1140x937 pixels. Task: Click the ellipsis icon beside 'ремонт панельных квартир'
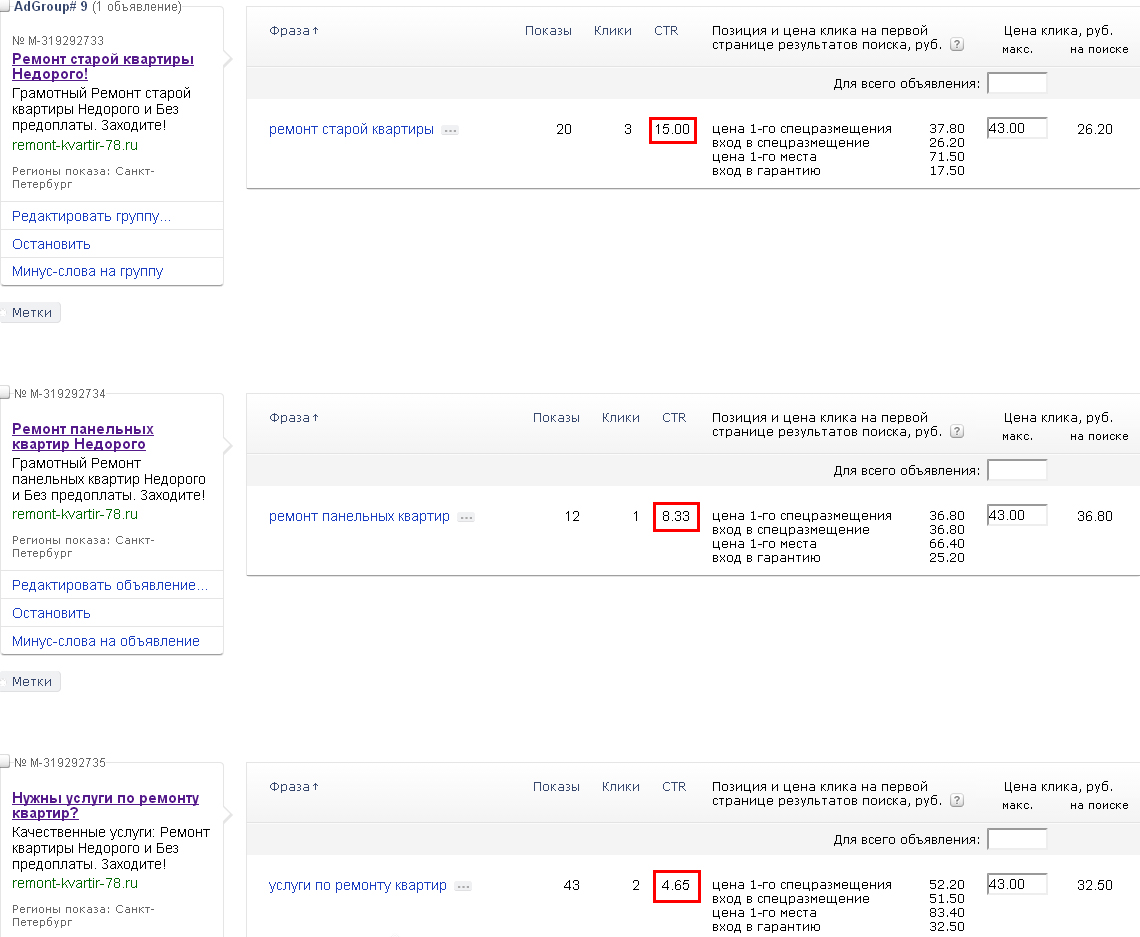click(466, 517)
